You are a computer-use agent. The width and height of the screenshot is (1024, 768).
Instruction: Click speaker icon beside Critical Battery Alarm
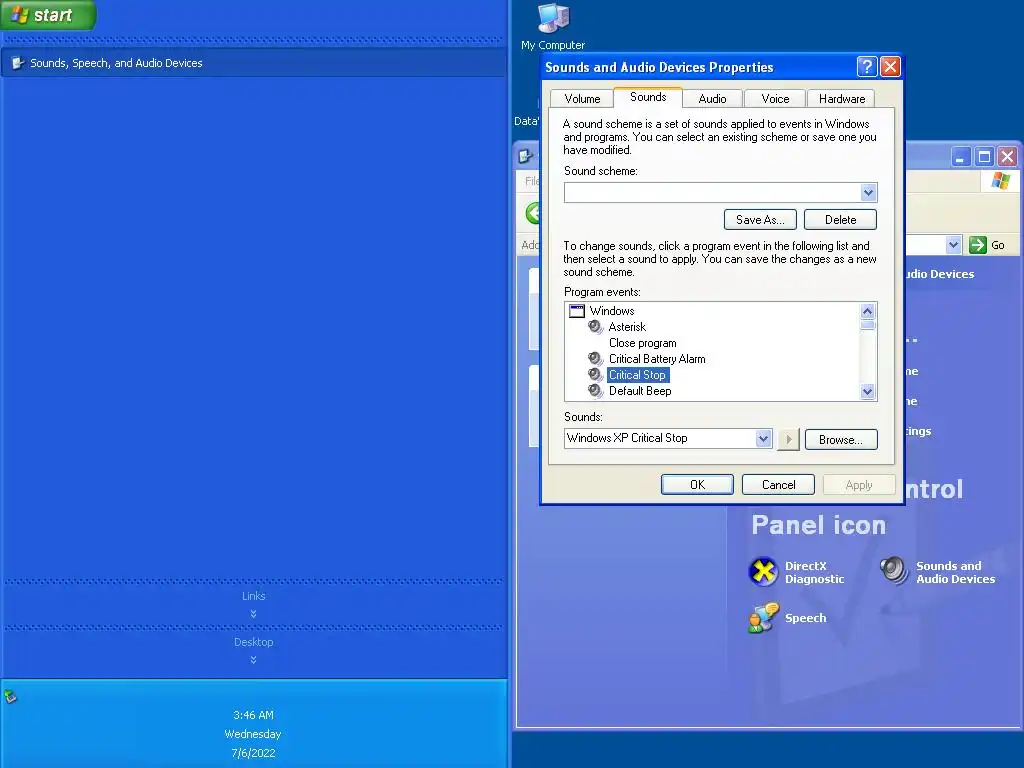pyautogui.click(x=595, y=359)
